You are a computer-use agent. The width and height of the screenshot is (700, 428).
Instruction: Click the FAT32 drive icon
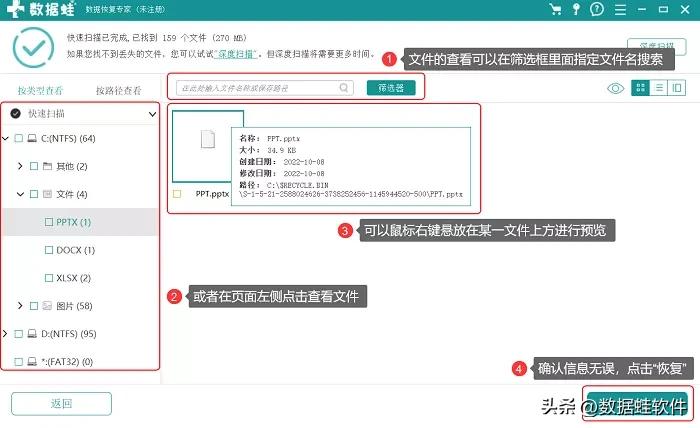[32, 362]
